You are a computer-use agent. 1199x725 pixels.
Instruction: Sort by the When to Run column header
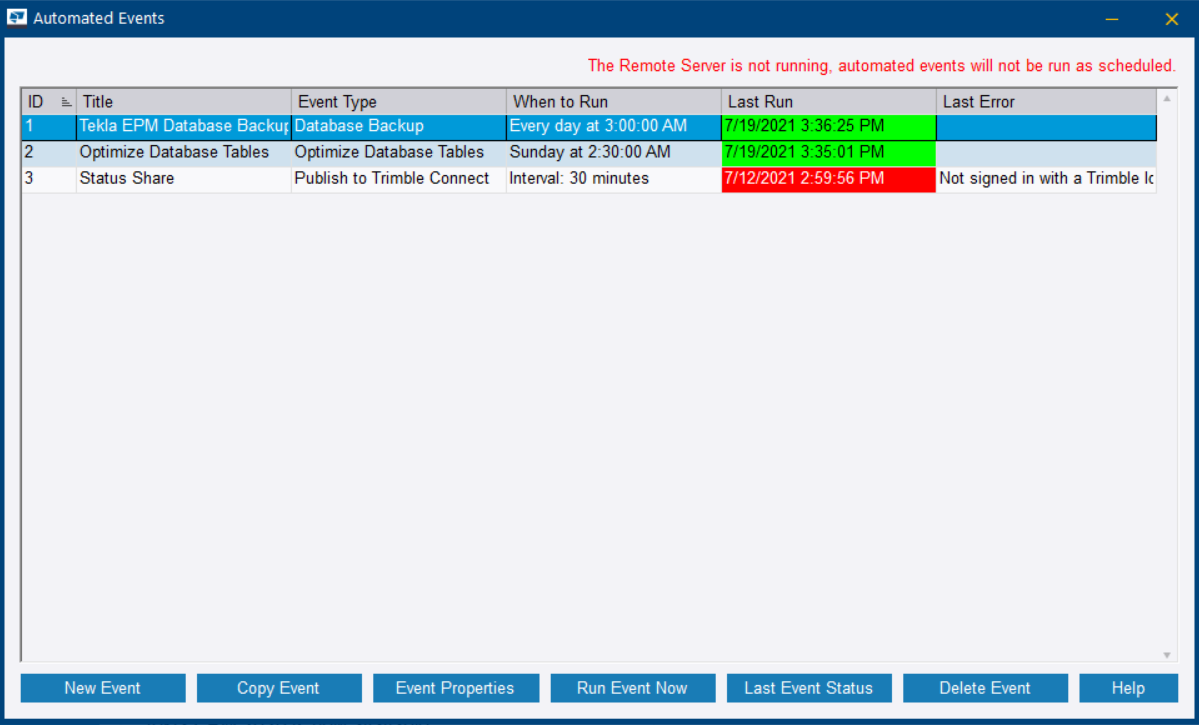click(x=613, y=102)
